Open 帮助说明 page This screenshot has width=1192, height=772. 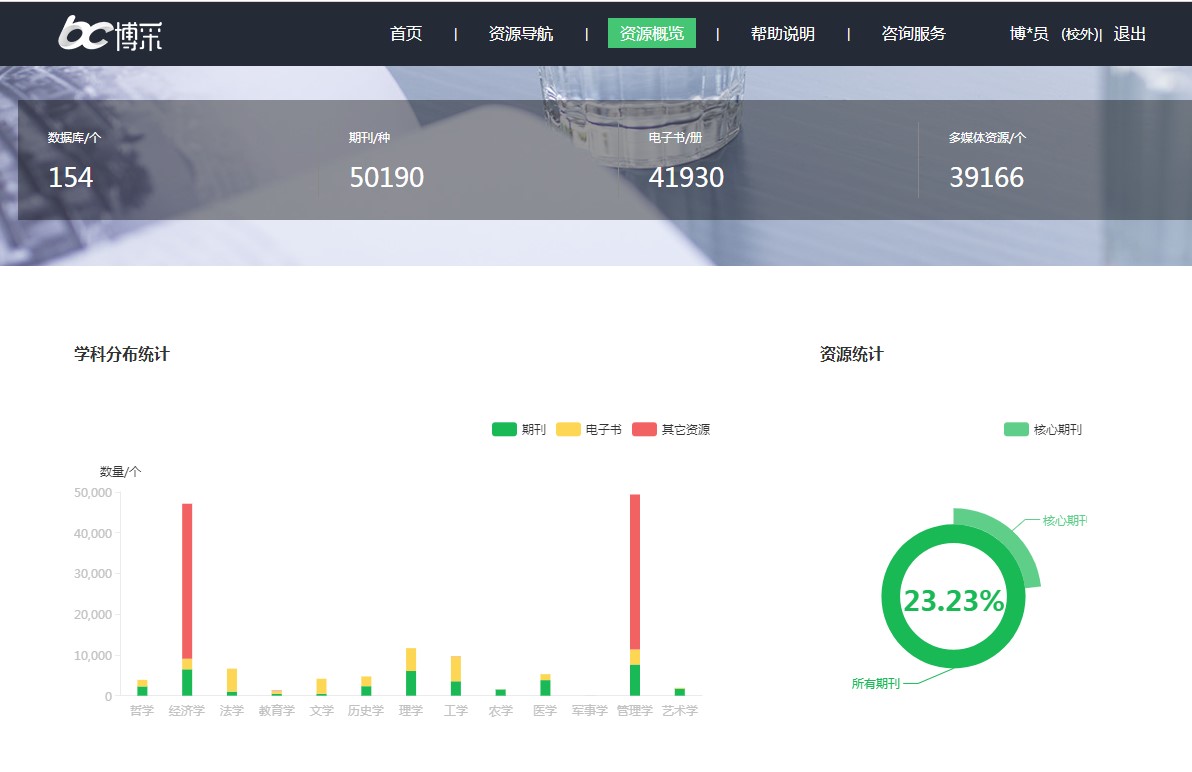tap(783, 34)
